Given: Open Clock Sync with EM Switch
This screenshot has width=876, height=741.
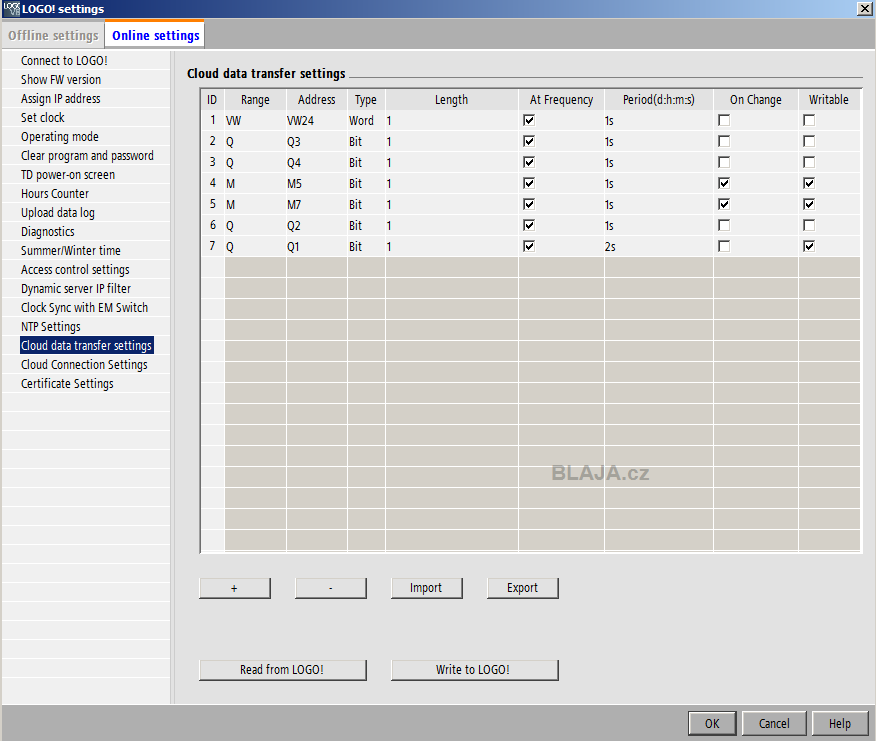Looking at the screenshot, I should click(84, 307).
